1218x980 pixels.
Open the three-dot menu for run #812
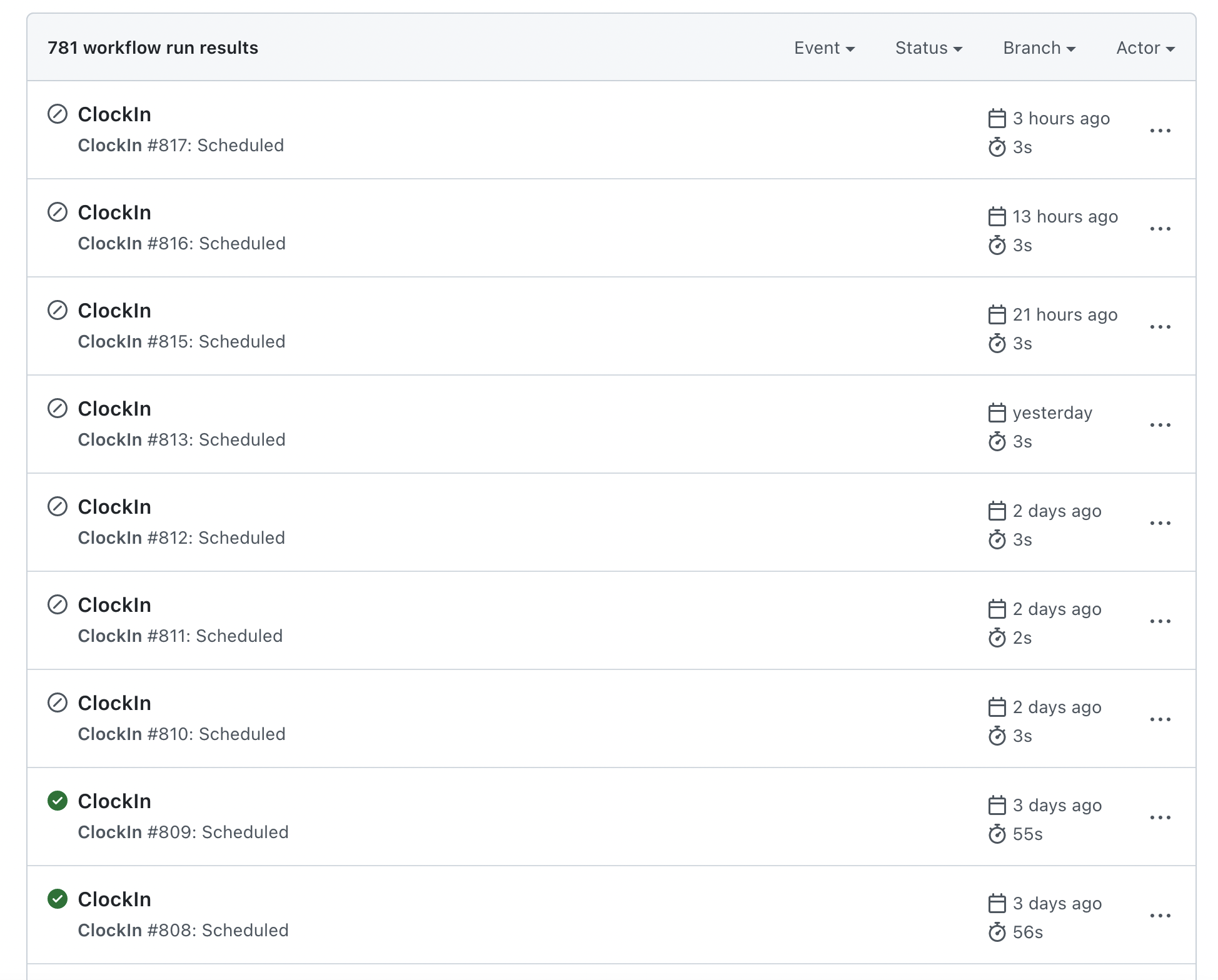coord(1160,523)
